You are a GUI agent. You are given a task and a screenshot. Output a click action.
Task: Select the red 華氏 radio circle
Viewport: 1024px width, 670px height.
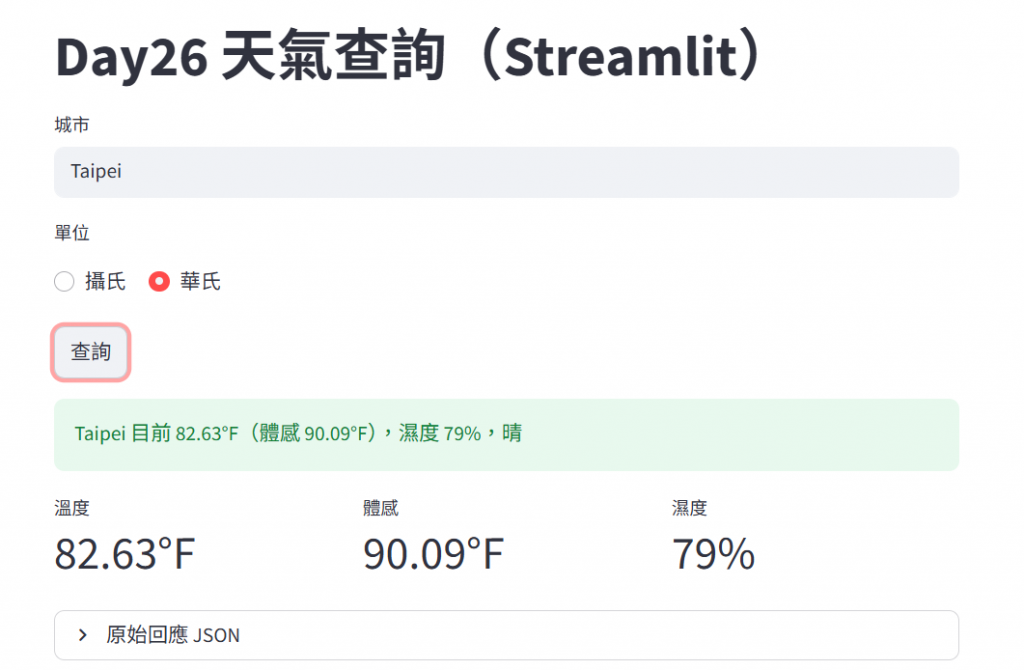(x=159, y=281)
